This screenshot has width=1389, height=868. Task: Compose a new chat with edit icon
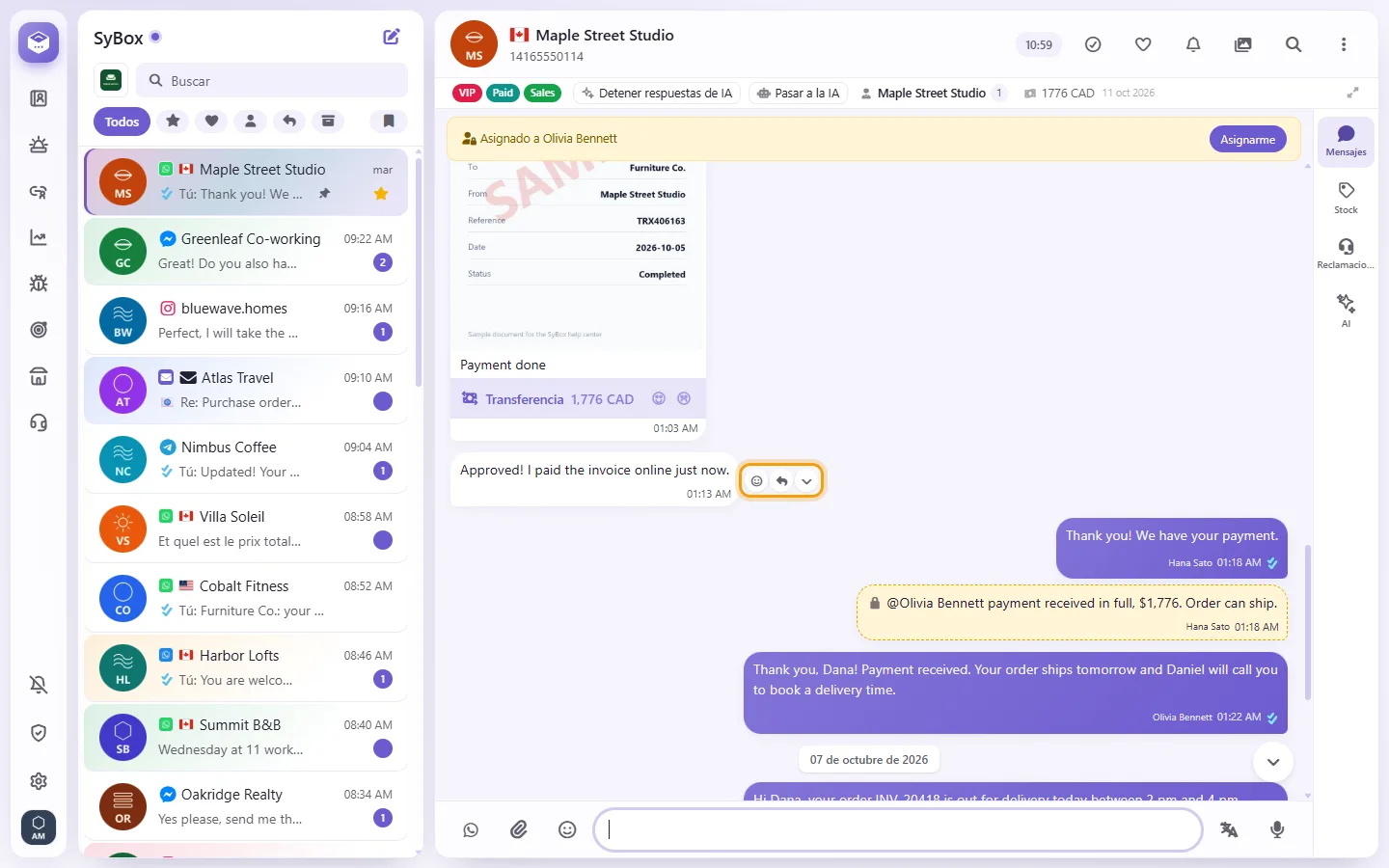coord(392,37)
